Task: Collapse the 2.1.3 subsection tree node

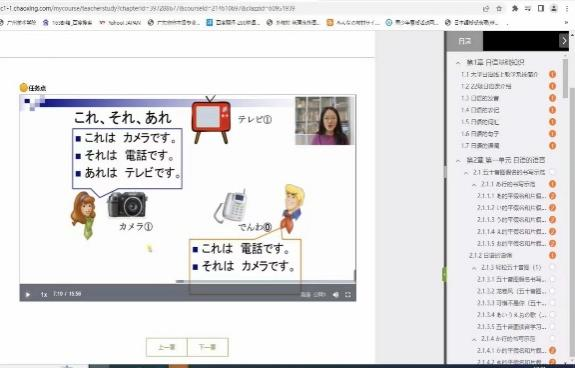Action: tap(474, 268)
